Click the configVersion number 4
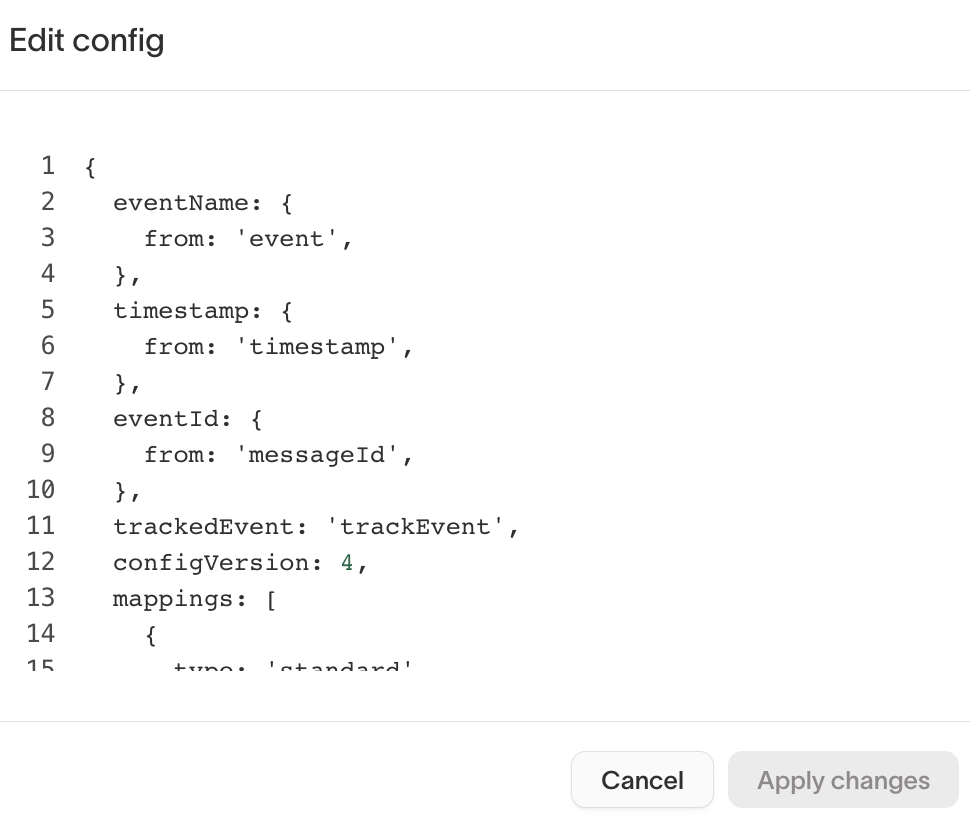 [344, 562]
